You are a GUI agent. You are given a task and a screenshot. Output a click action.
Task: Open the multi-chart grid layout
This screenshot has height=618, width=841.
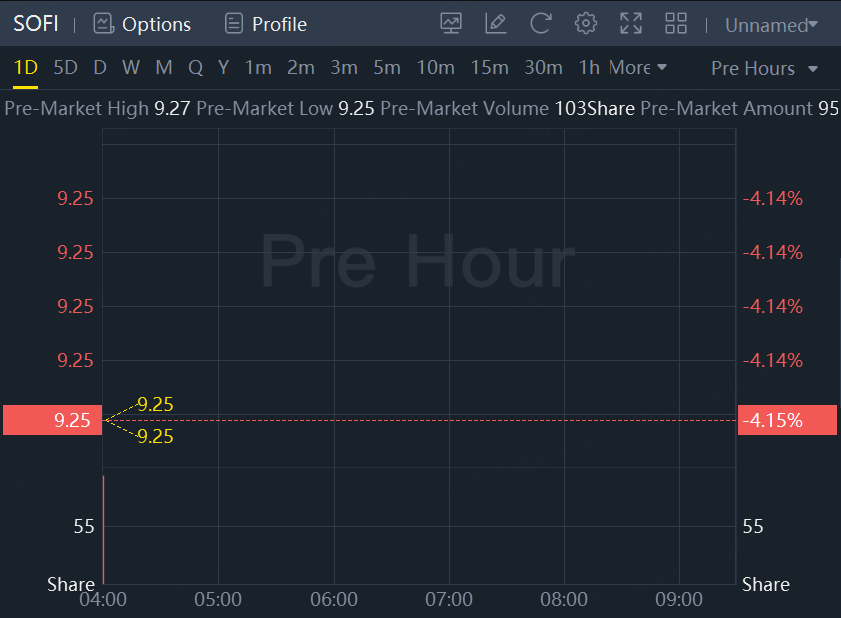click(x=676, y=24)
